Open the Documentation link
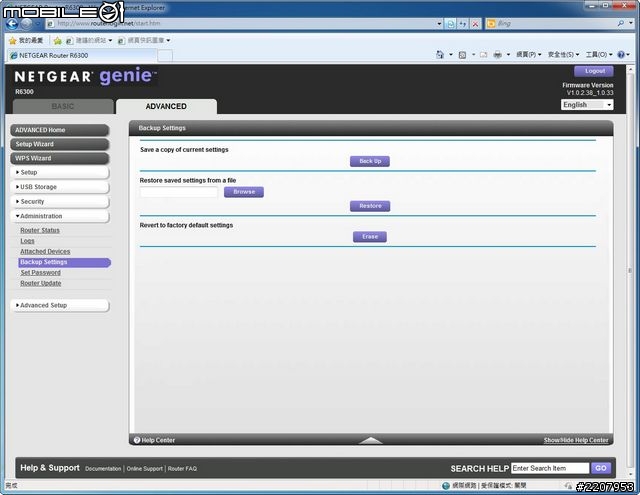 [103, 469]
